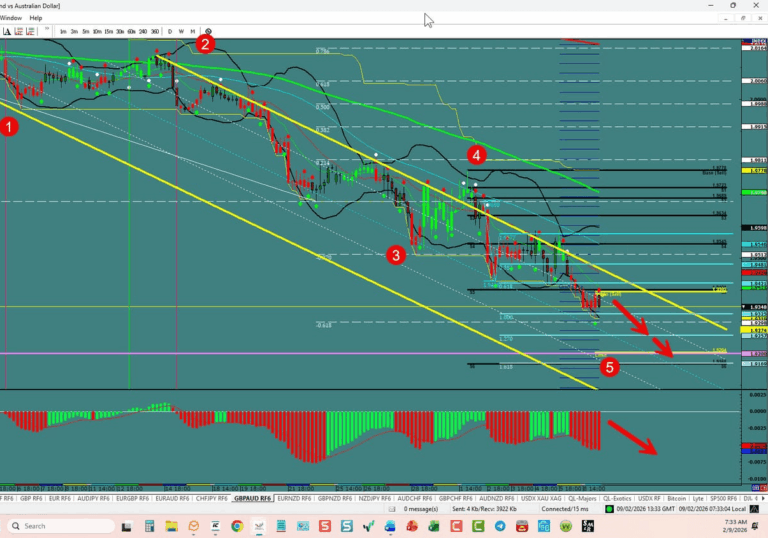Screen dimensions: 768x538
Task: Open the AUDNZD RF6 chart tab
Action: point(496,498)
